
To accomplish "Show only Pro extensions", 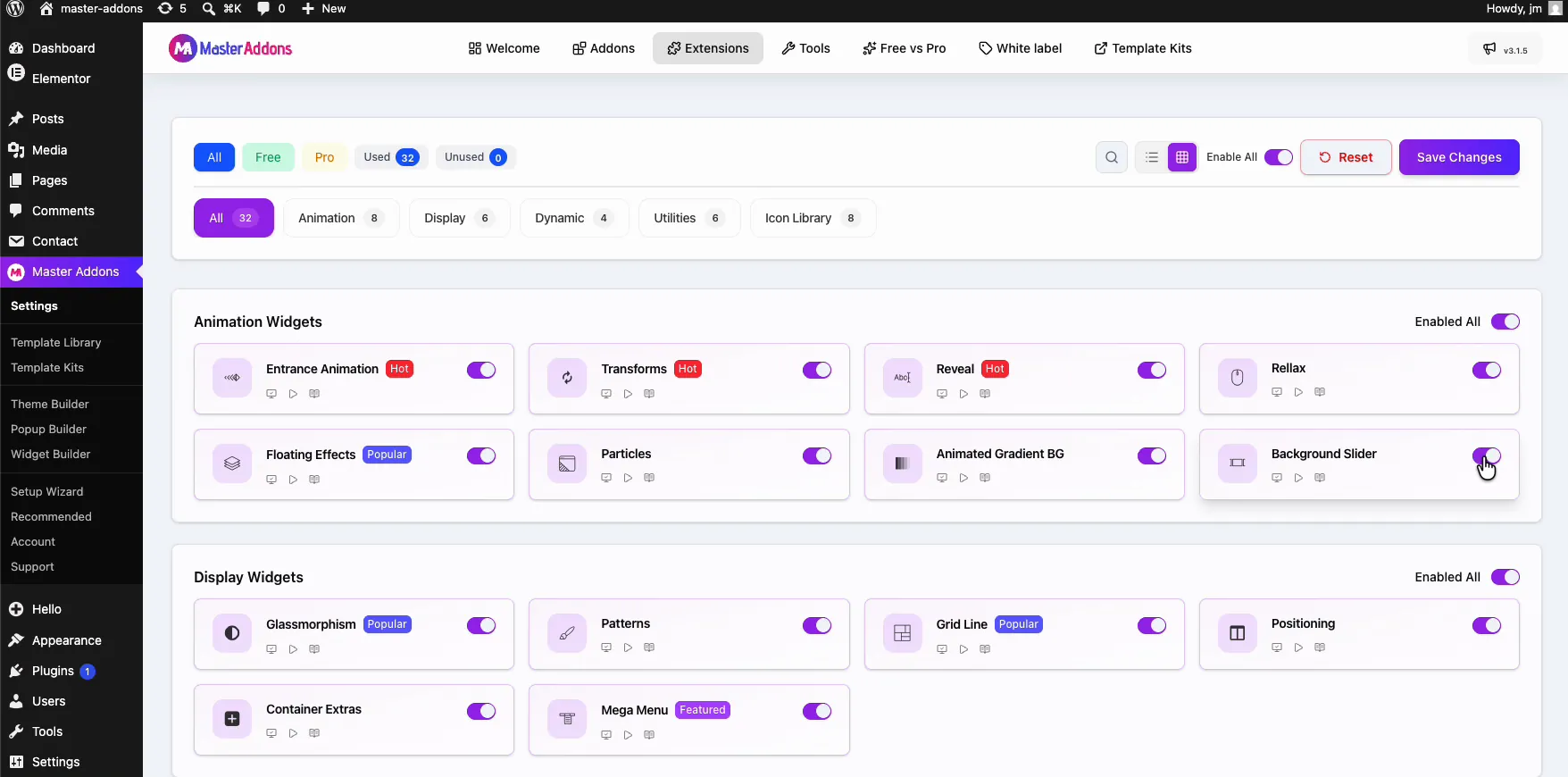I will [x=324, y=157].
